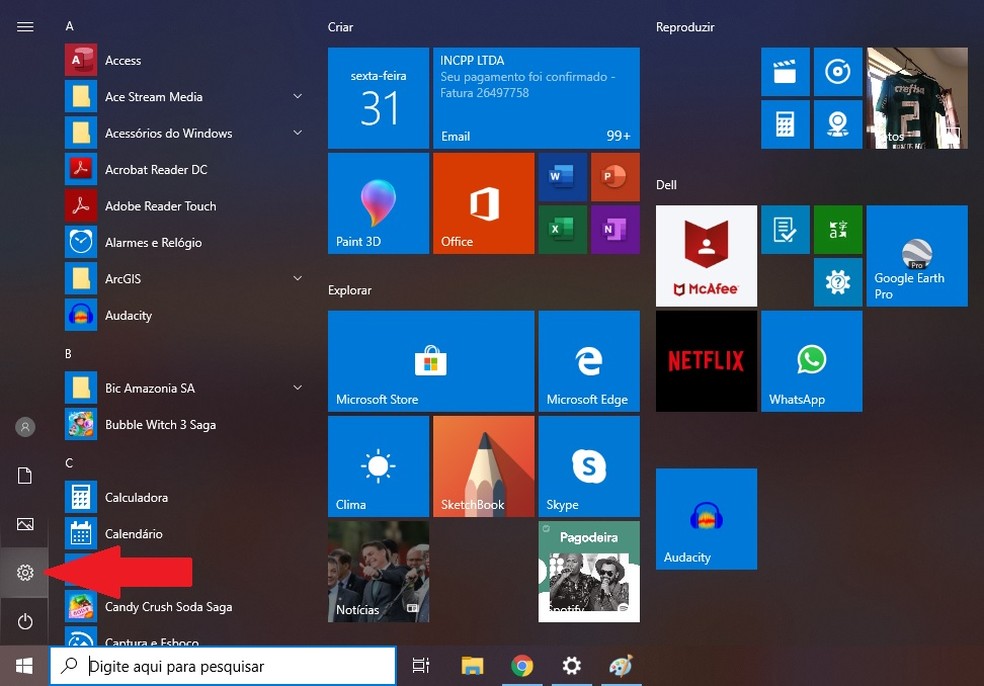Viewport: 984px width, 686px height.
Task: Expand the ArcGIS folder
Action: point(297,279)
